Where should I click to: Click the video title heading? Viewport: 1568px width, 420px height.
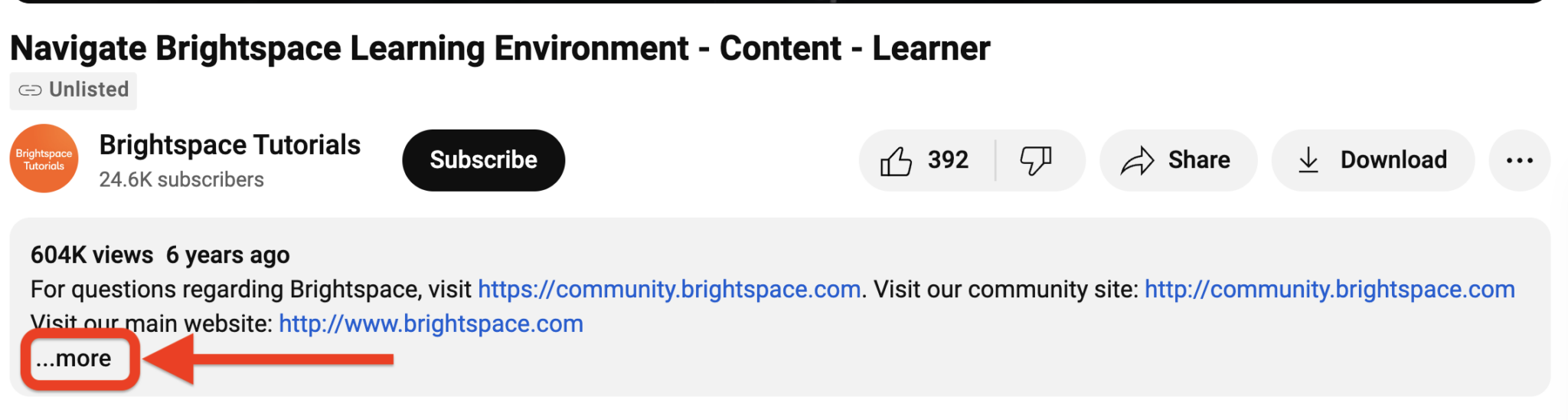(x=500, y=48)
